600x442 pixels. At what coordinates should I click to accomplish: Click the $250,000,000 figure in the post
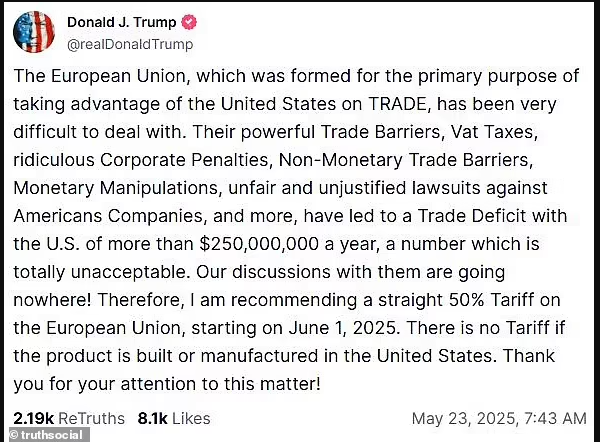pos(259,244)
